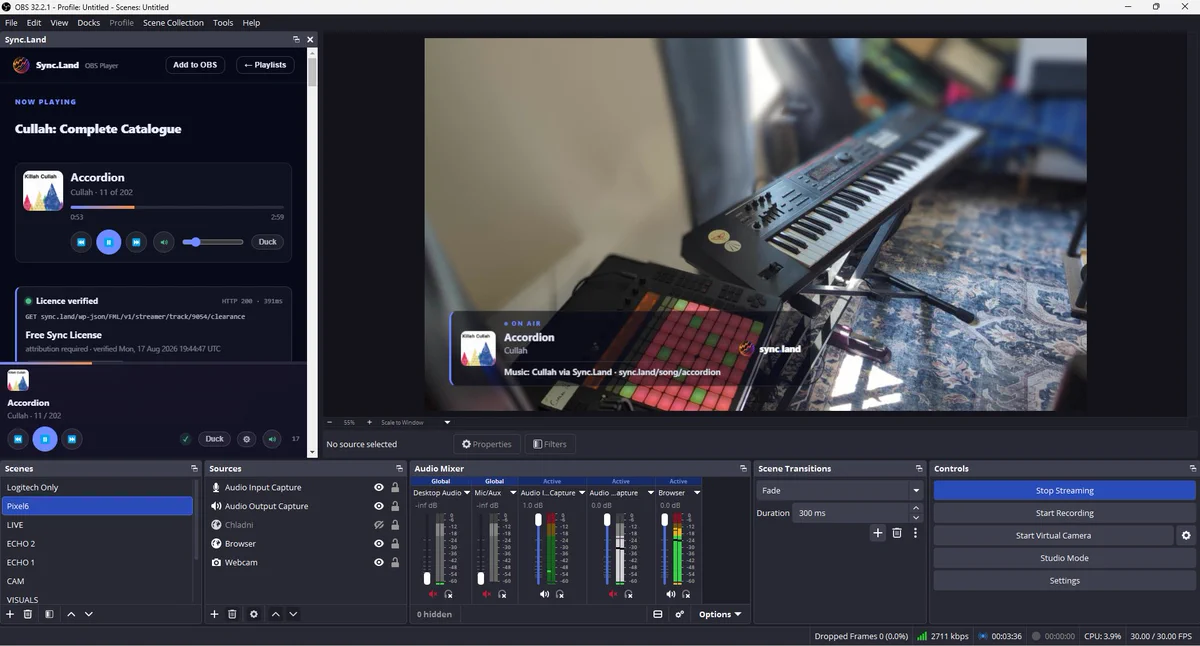This screenshot has height=646, width=1200.
Task: Open the Docks menu
Action: (89, 23)
